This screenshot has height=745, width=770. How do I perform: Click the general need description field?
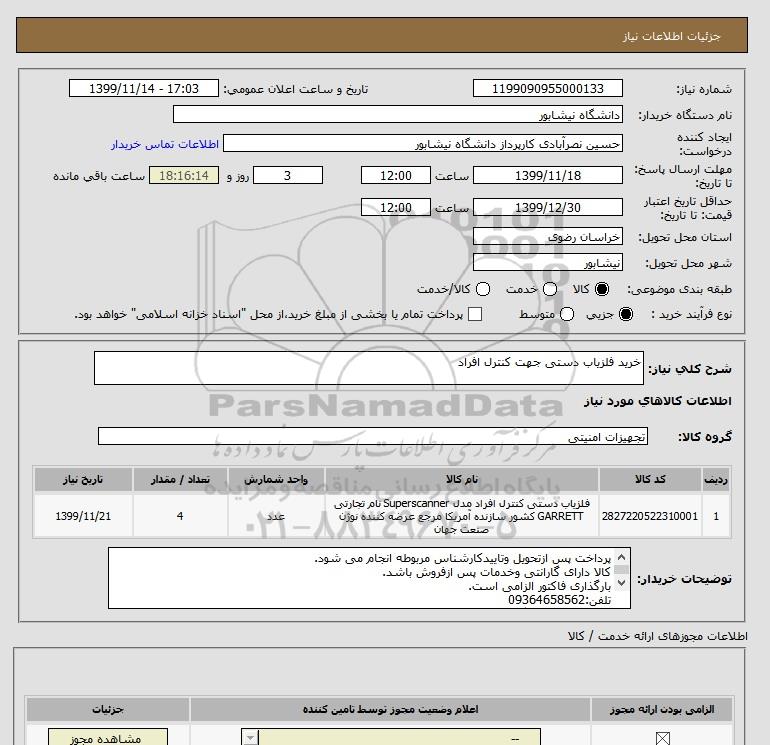[x=369, y=368]
